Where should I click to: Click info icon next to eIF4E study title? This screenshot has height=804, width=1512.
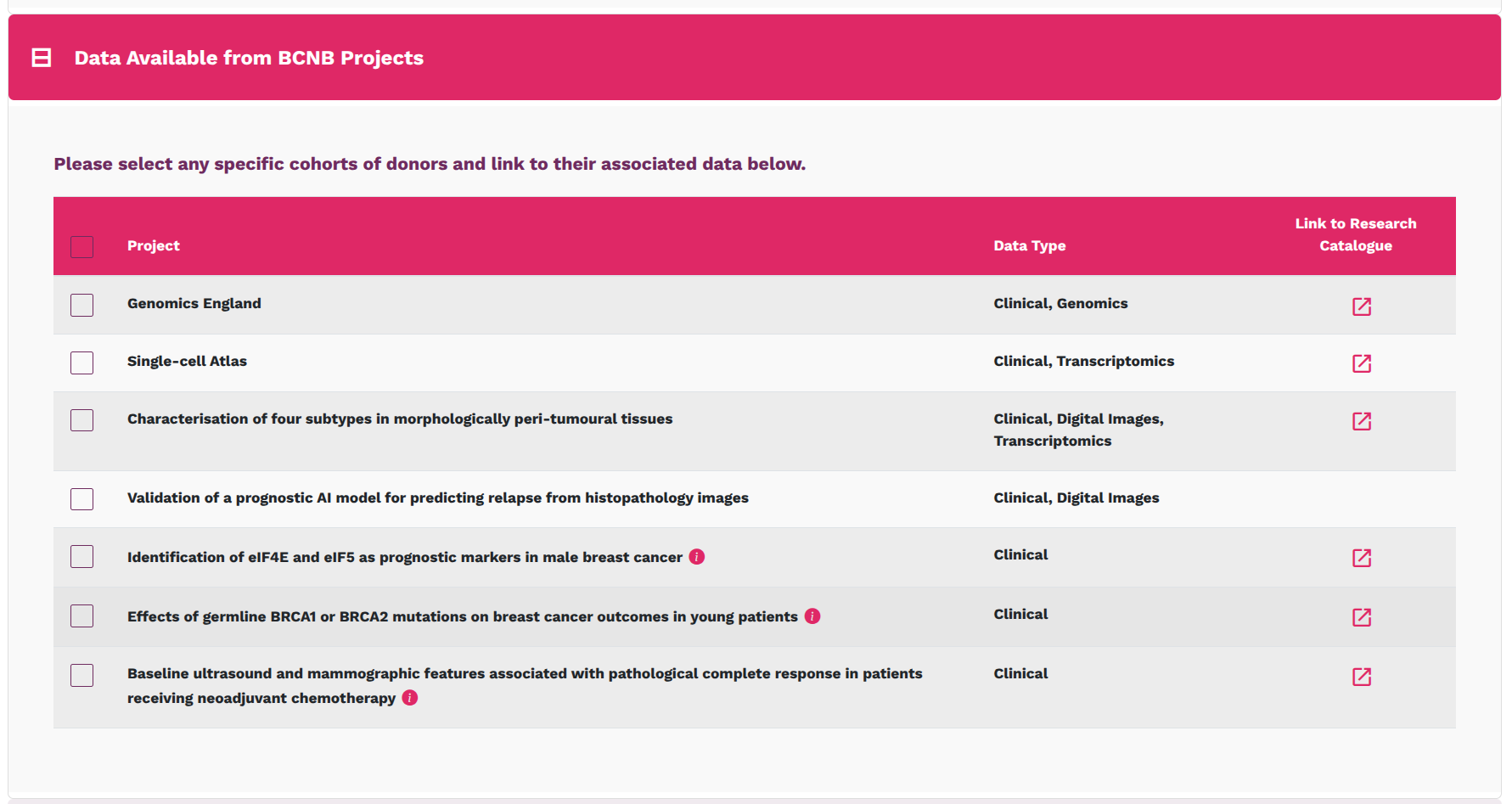tap(696, 557)
